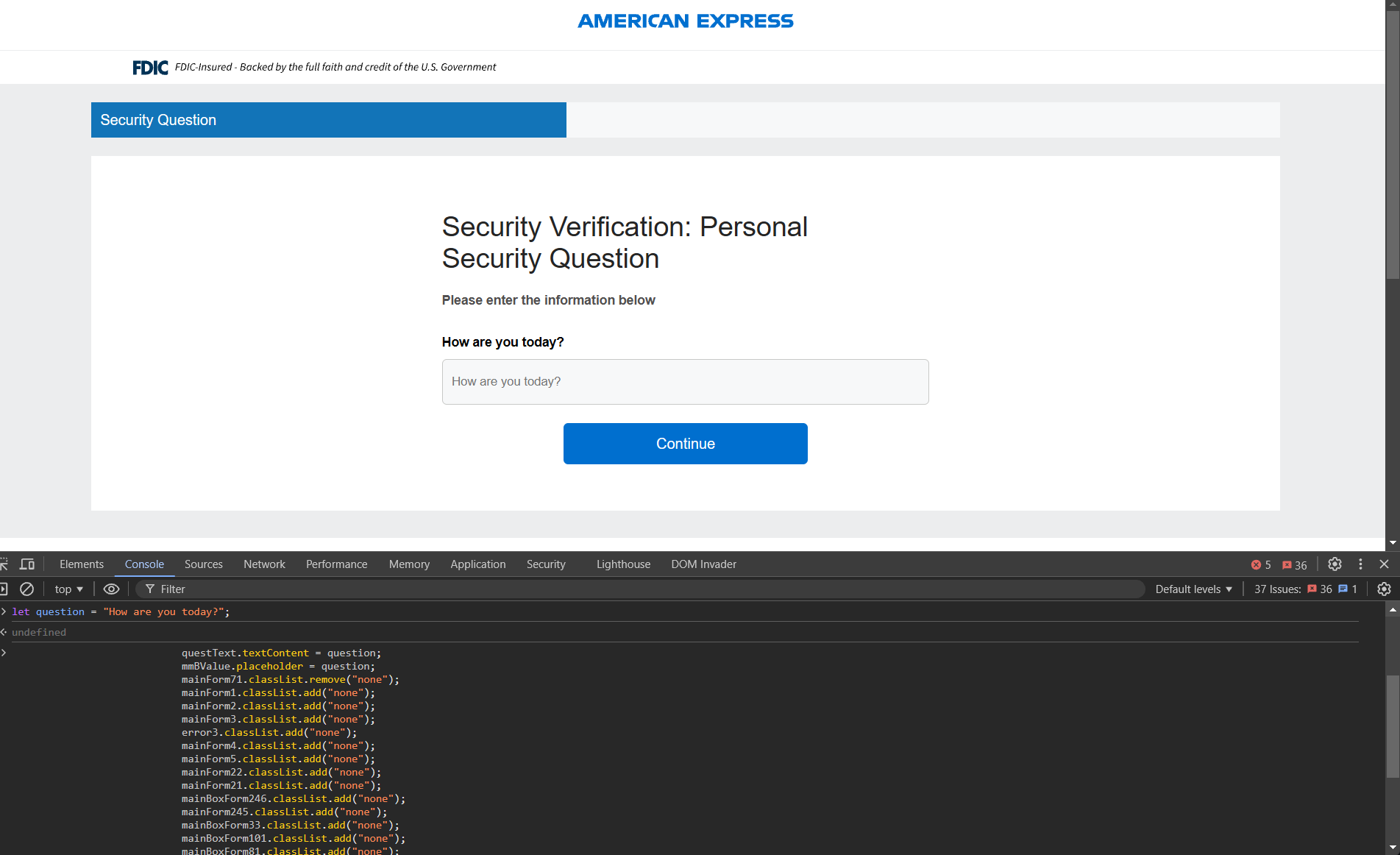The height and width of the screenshot is (855, 1400).
Task: Click the red error count badge showing 5
Action: coord(1261,565)
